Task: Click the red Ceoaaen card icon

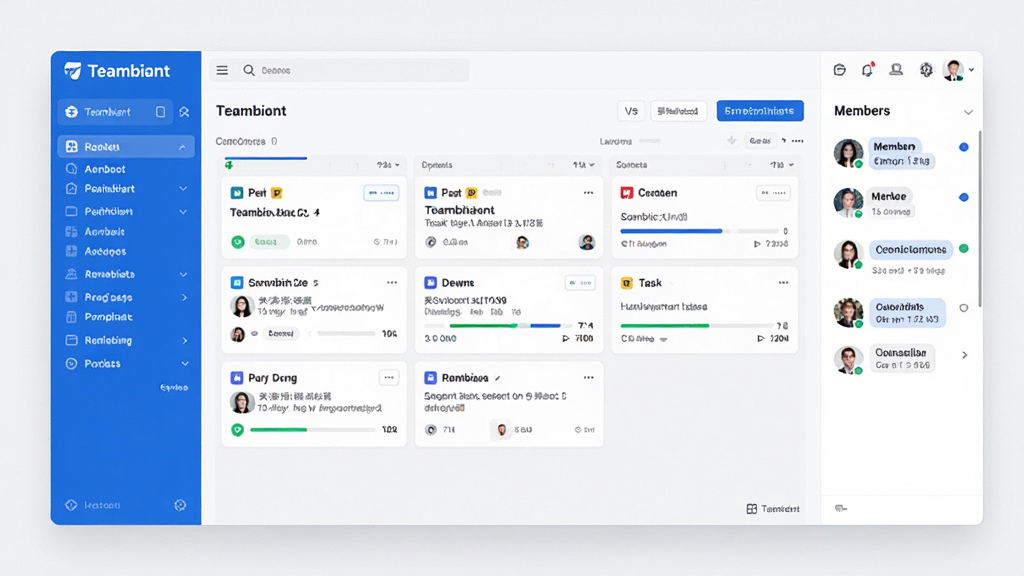Action: [x=627, y=193]
